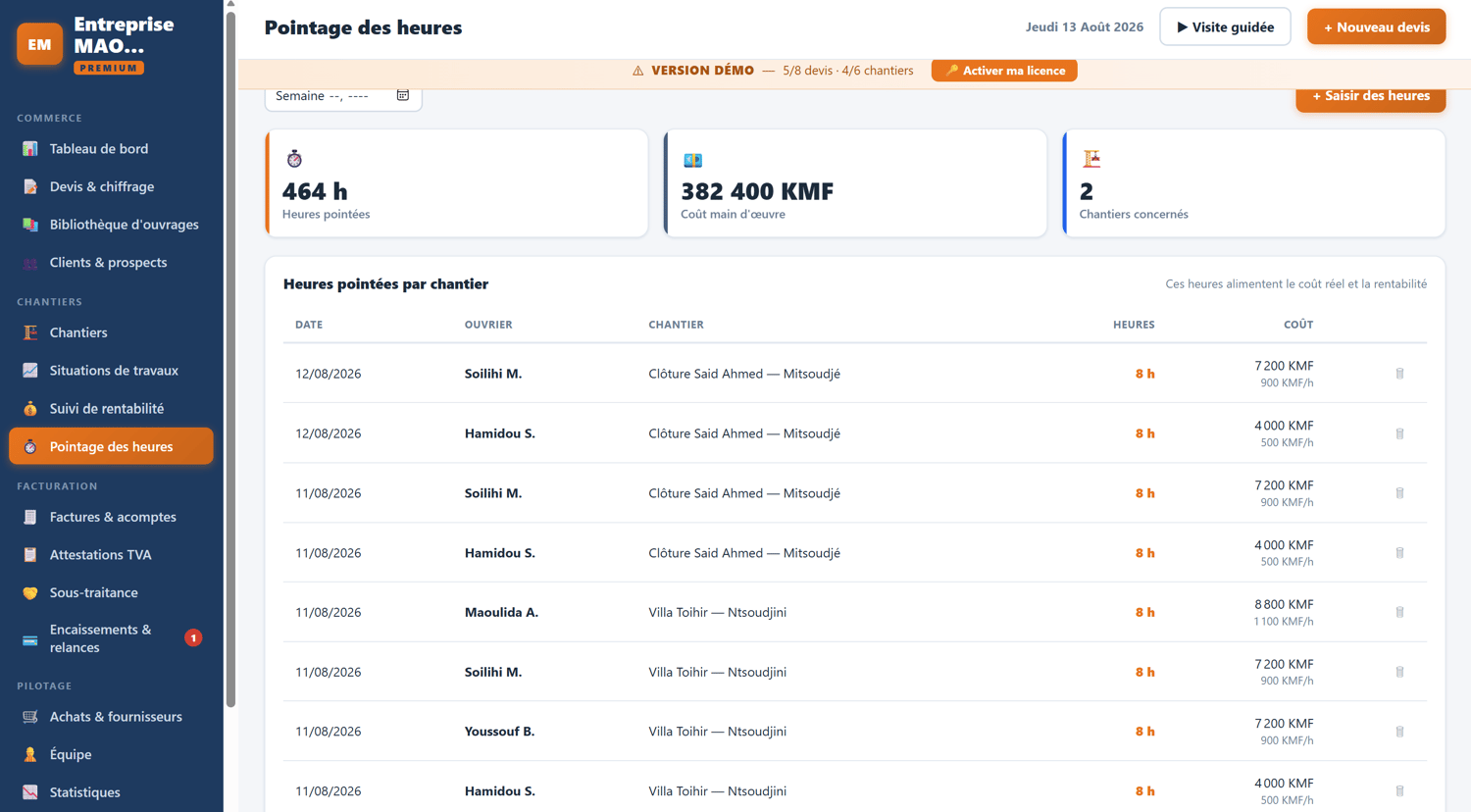Delete Hamidou S. 12/08/2026 Clôture entry
The image size is (1471, 812).
pos(1399,433)
